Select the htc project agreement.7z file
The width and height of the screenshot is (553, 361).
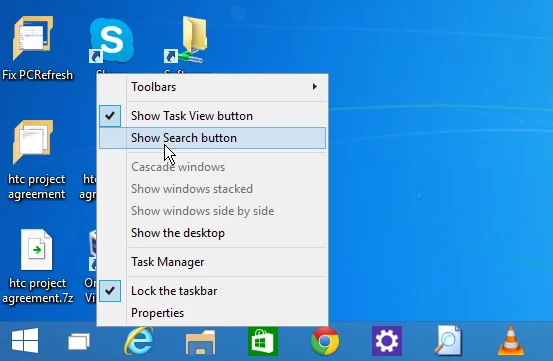[x=37, y=250]
